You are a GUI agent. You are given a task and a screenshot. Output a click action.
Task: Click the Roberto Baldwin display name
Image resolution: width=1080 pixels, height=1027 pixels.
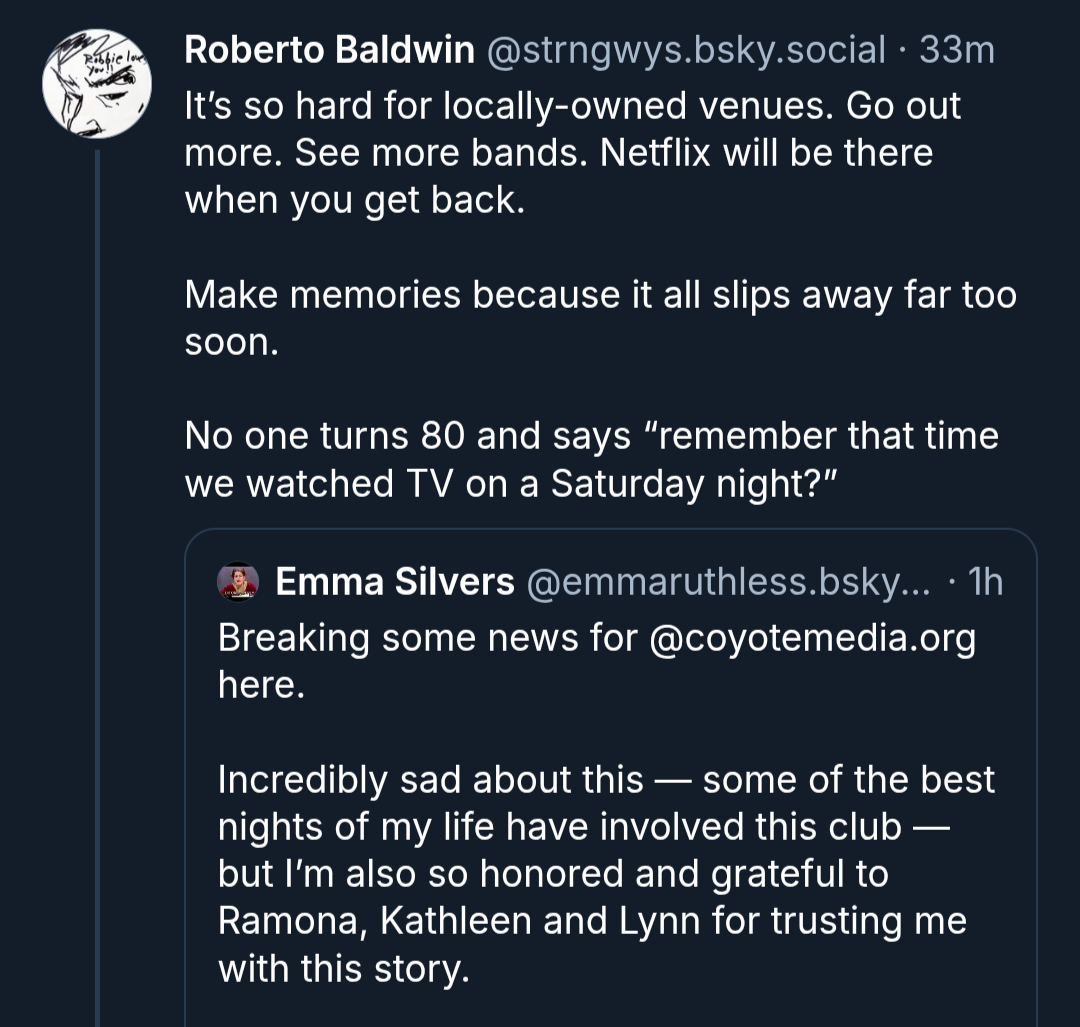329,50
